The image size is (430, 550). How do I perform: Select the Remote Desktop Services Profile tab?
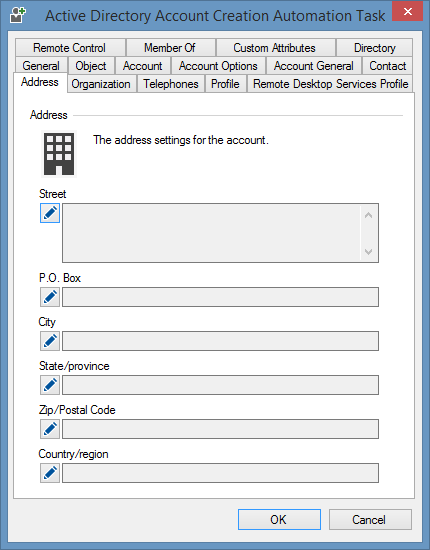330,84
